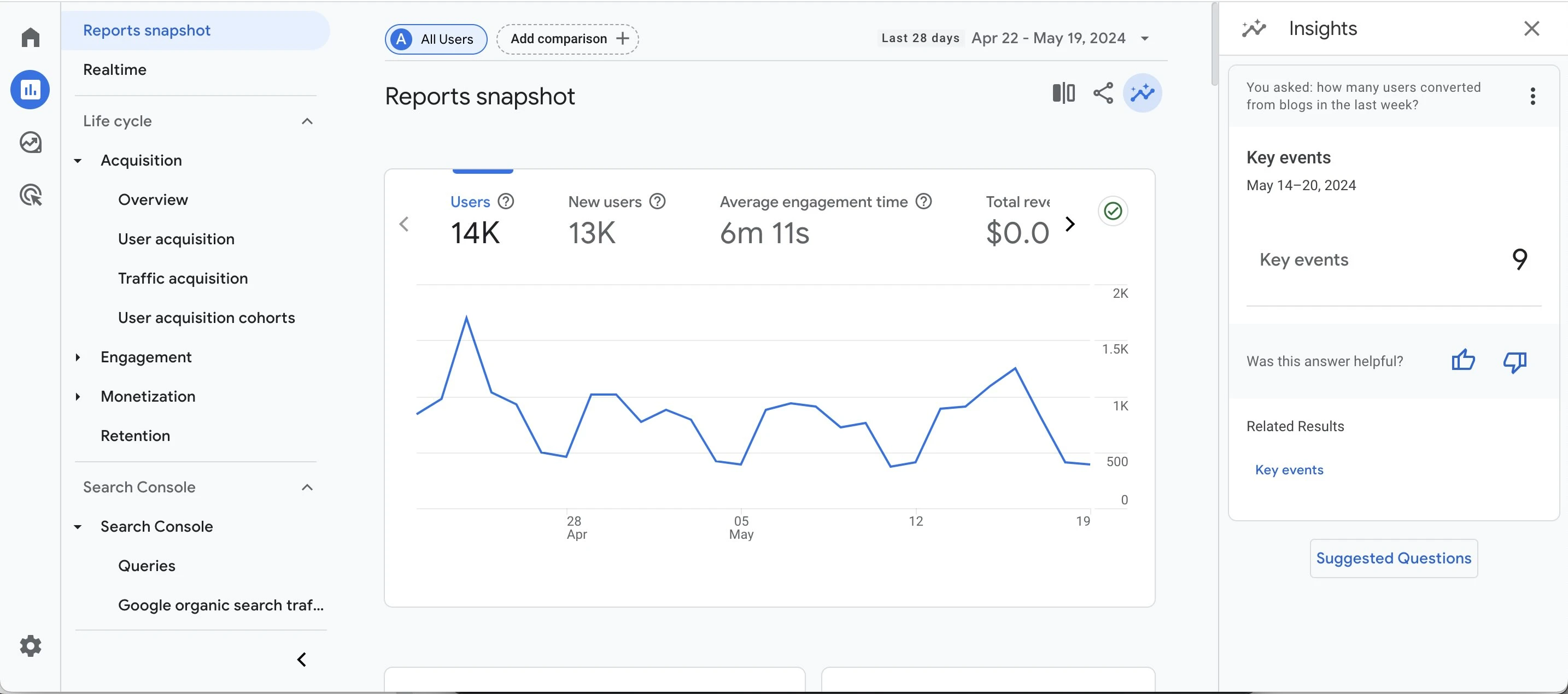Image resolution: width=1568 pixels, height=694 pixels.
Task: Open the Explore section icon in sidebar
Action: click(30, 142)
